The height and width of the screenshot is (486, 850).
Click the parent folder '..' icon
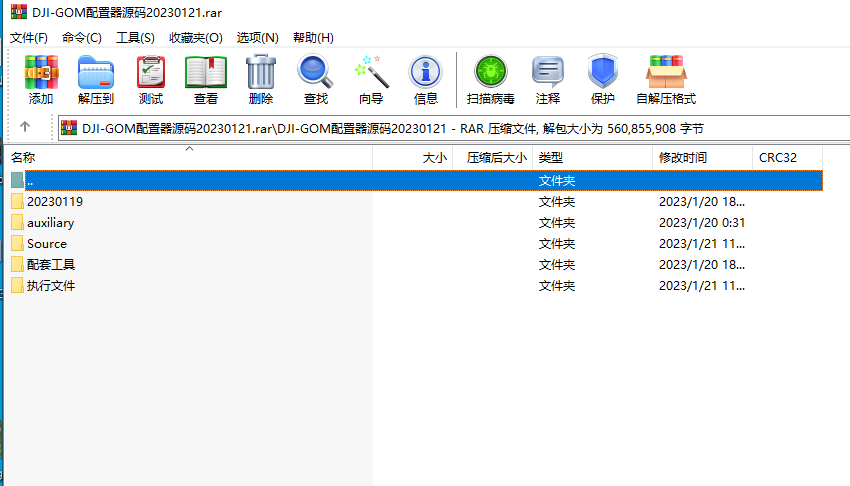(x=17, y=180)
